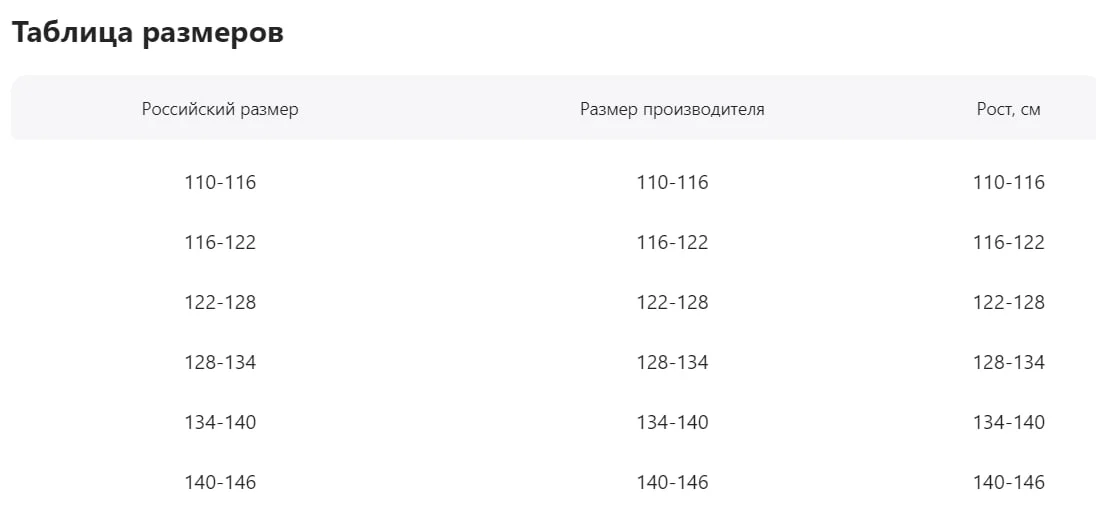This screenshot has height=527, width=1096.
Task: Click the "Рост, см" column header
Action: tap(1009, 109)
